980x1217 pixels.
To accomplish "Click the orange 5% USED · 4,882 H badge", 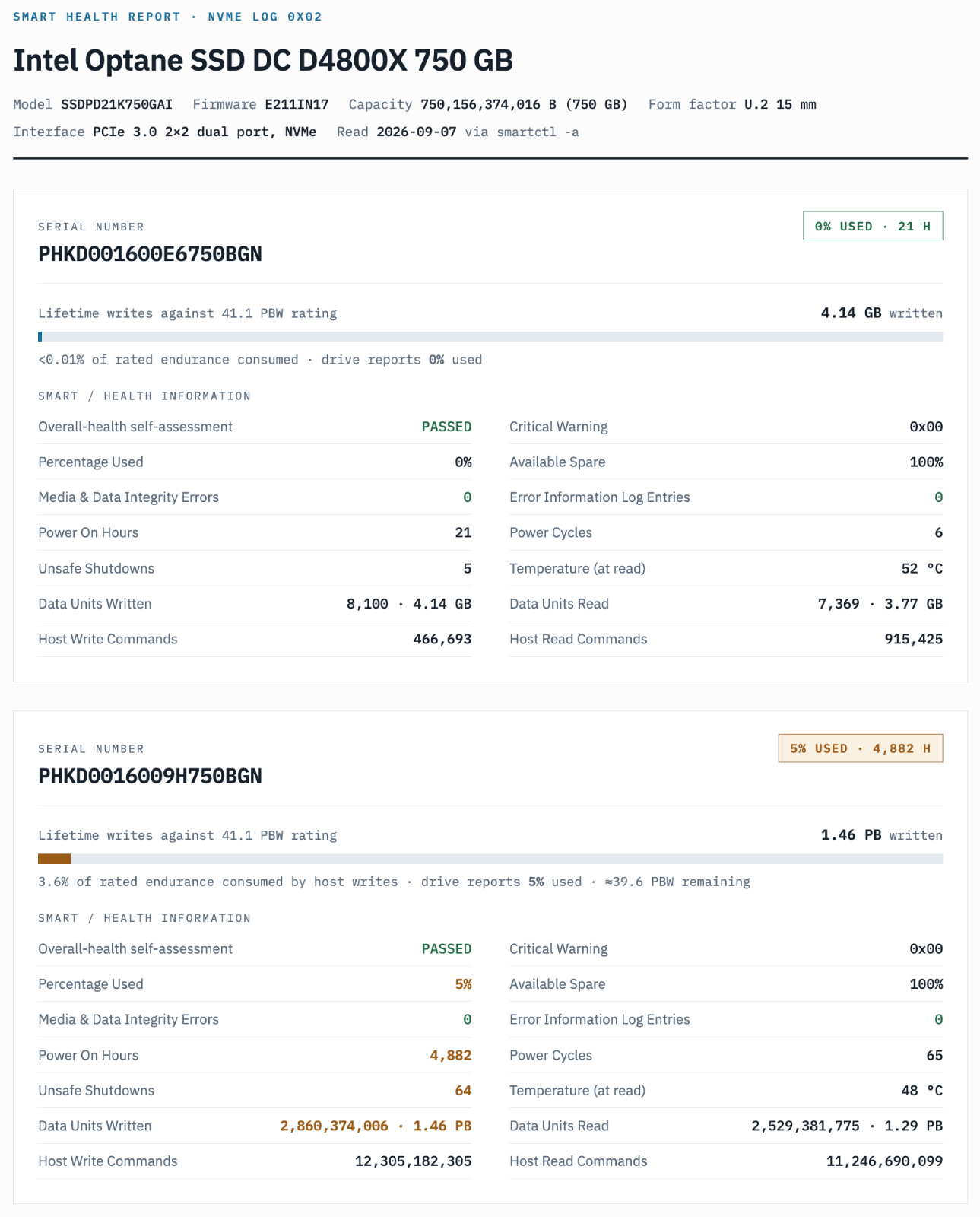I will [861, 748].
